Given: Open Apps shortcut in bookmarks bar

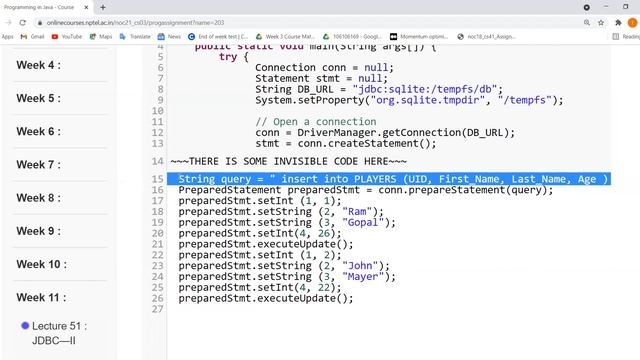Looking at the screenshot, I should coord(7,37).
